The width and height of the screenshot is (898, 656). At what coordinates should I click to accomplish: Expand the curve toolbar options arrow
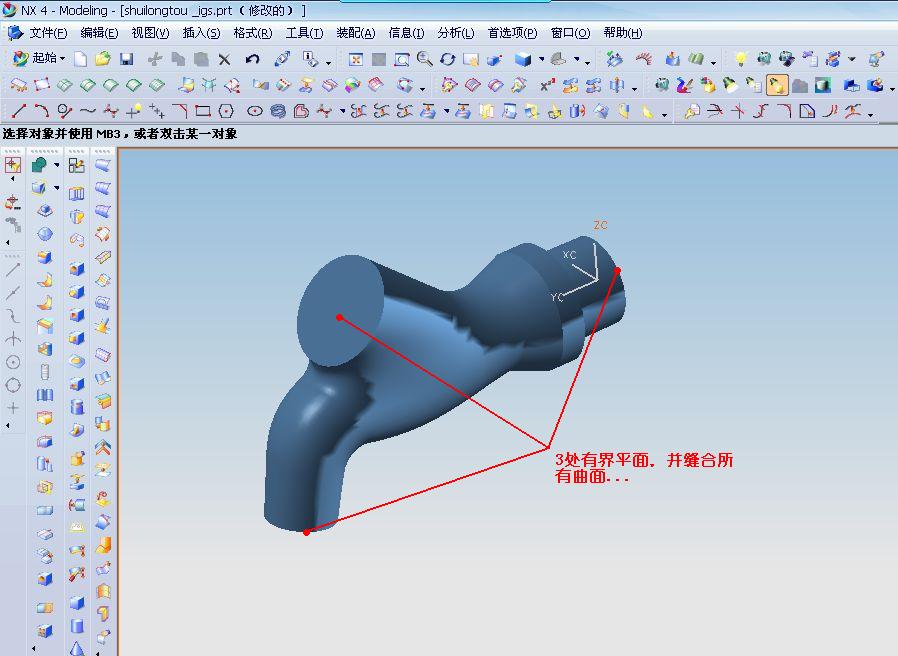pos(664,115)
